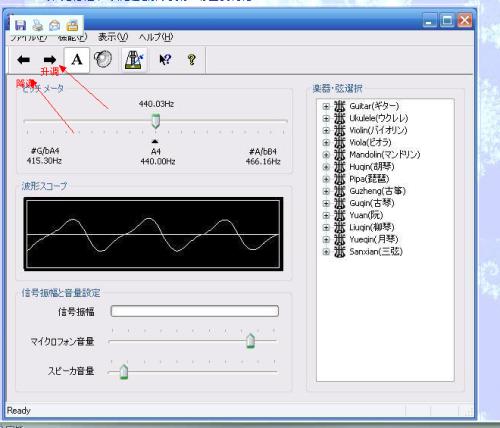Expand the Pipa tree node

pyautogui.click(x=326, y=179)
